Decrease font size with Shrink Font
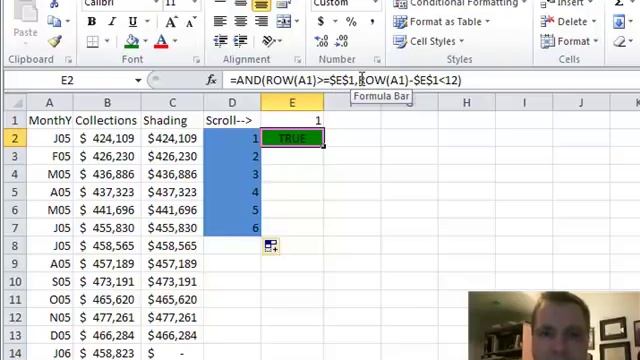 (191, 22)
